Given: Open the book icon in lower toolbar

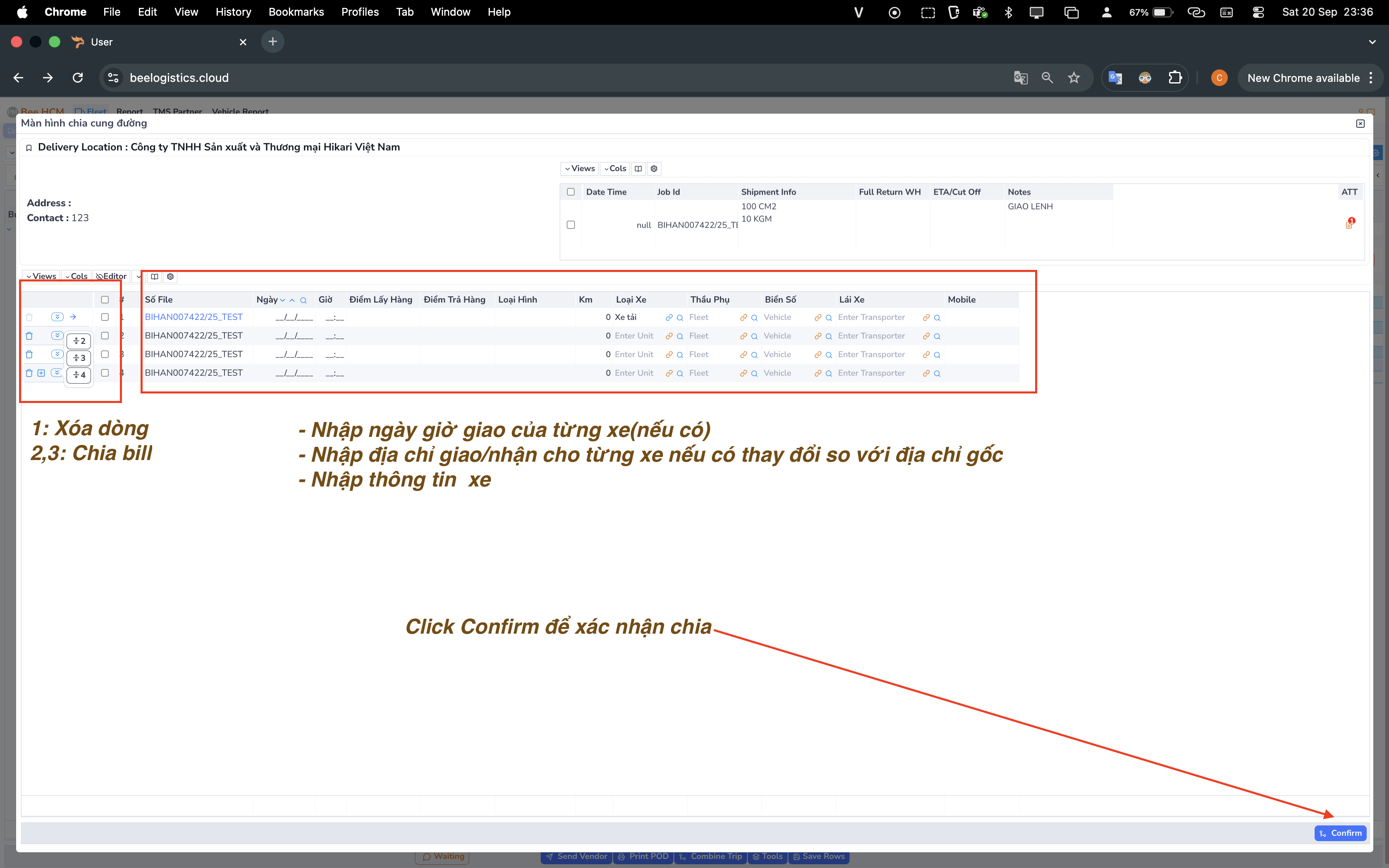Looking at the screenshot, I should click(x=154, y=277).
